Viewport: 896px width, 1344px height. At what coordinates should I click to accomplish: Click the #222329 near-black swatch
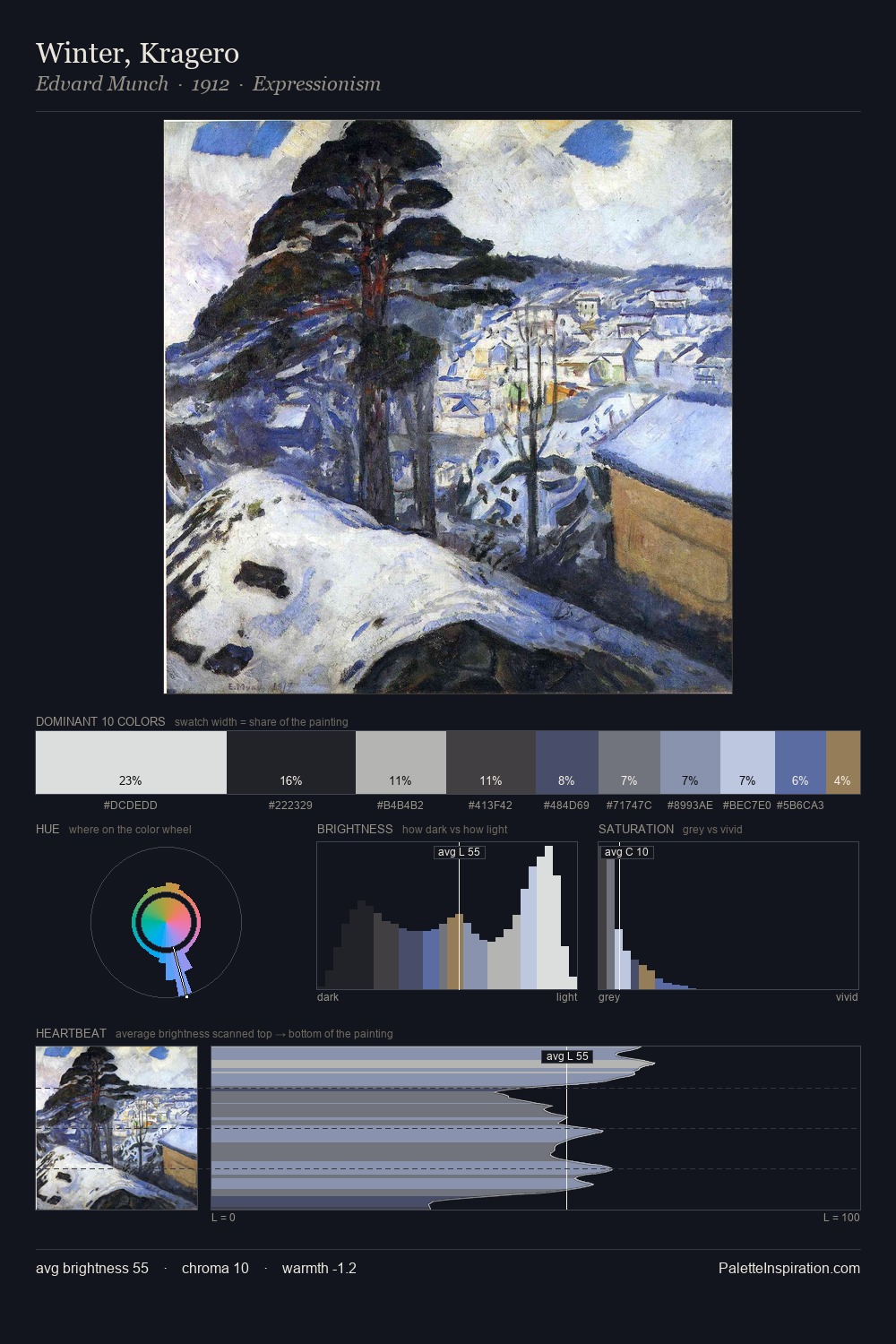click(291, 762)
